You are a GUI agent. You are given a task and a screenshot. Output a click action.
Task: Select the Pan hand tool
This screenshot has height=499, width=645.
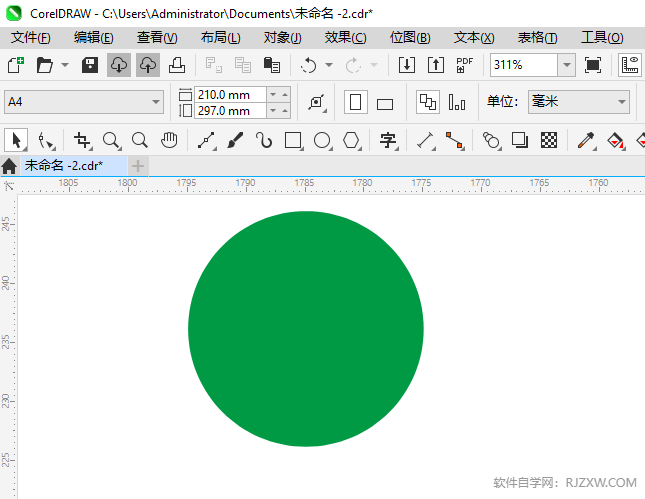click(x=169, y=140)
